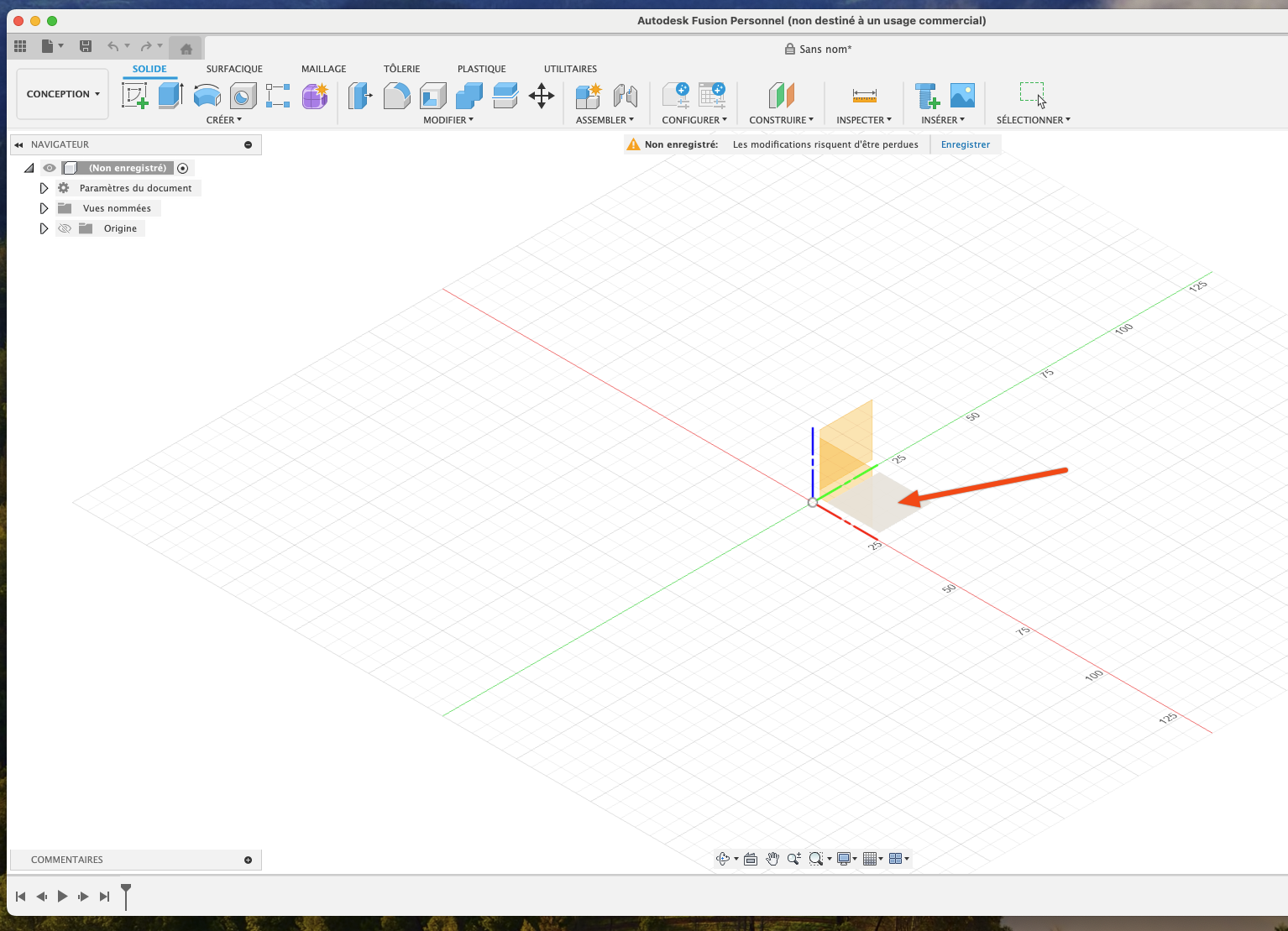Switch to the PLASTIQUE tab

pos(482,69)
